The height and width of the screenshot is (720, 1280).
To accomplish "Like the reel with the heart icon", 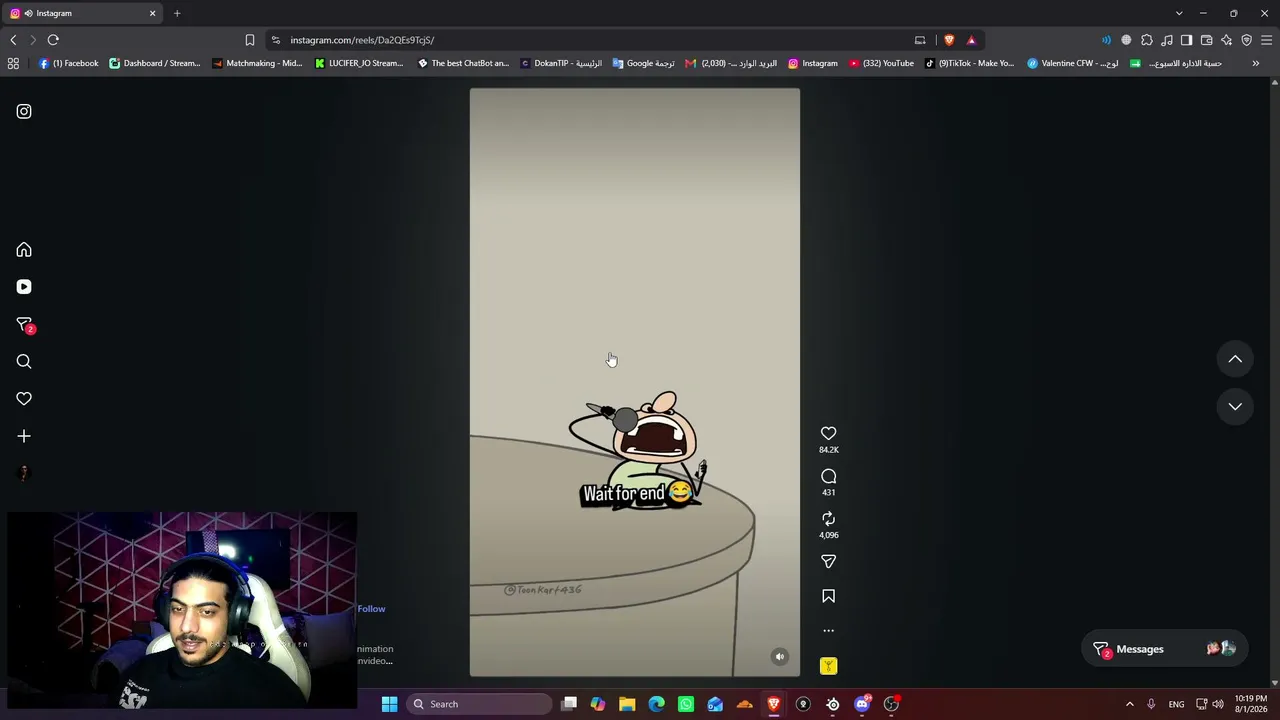I will click(828, 433).
